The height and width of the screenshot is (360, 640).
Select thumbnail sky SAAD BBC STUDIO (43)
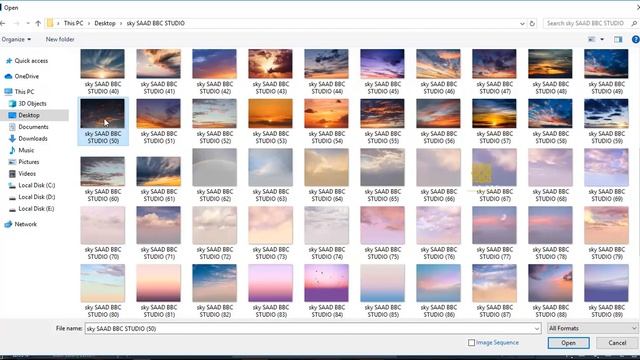pos(270,64)
